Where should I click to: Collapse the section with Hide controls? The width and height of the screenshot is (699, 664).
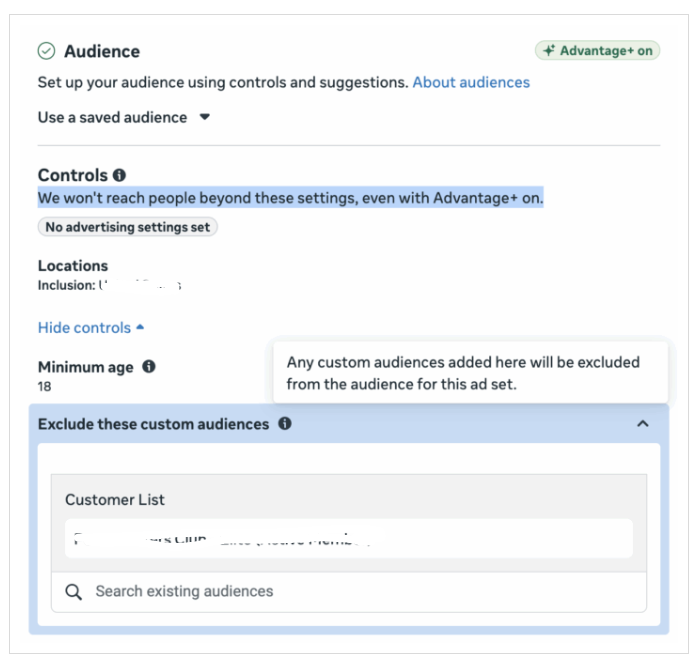(91, 328)
